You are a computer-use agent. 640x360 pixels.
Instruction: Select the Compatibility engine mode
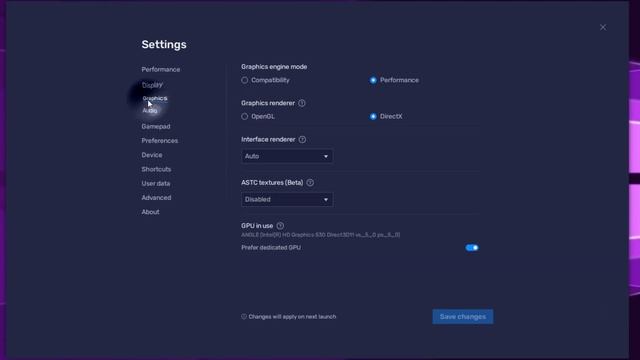point(266,80)
